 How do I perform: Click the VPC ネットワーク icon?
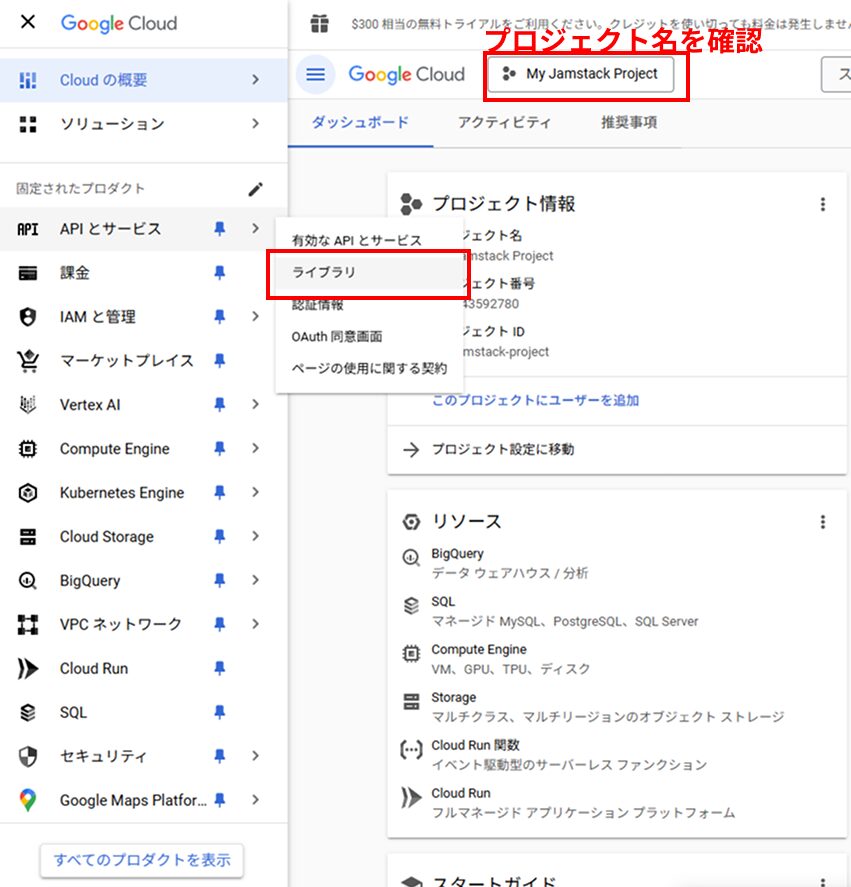tap(28, 625)
